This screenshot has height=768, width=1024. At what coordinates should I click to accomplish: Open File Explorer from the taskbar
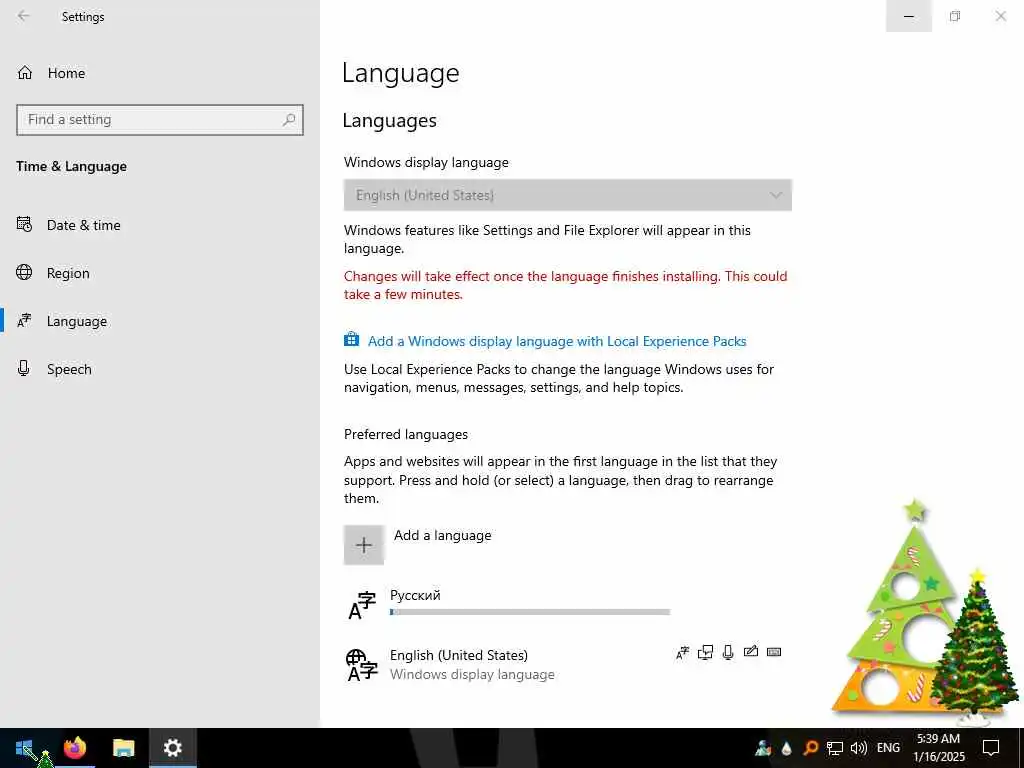point(123,748)
